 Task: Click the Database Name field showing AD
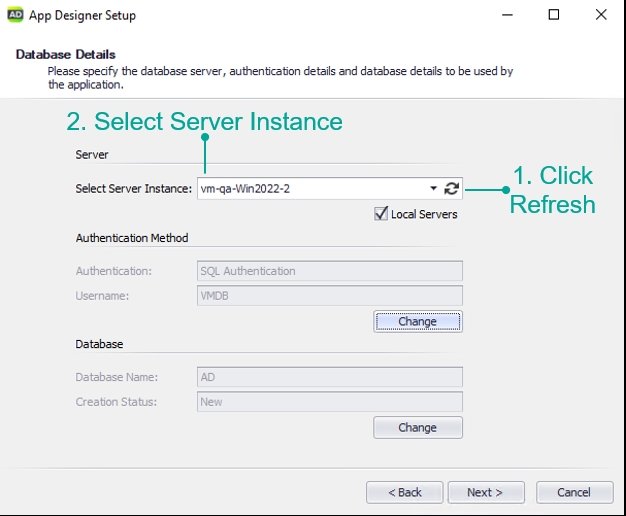pos(330,377)
